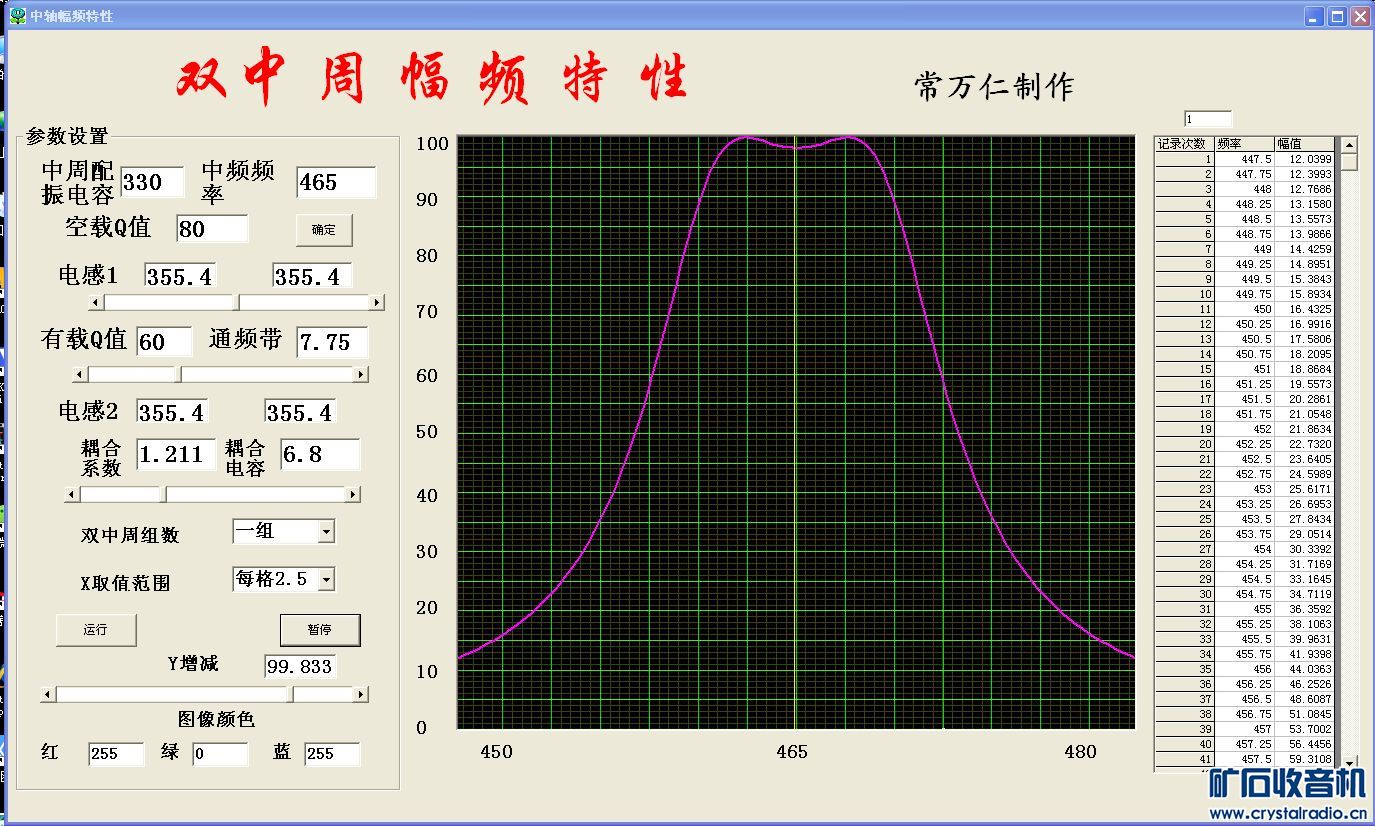Click the 频率 column header
The width and height of the screenshot is (1375, 826).
click(x=1244, y=144)
